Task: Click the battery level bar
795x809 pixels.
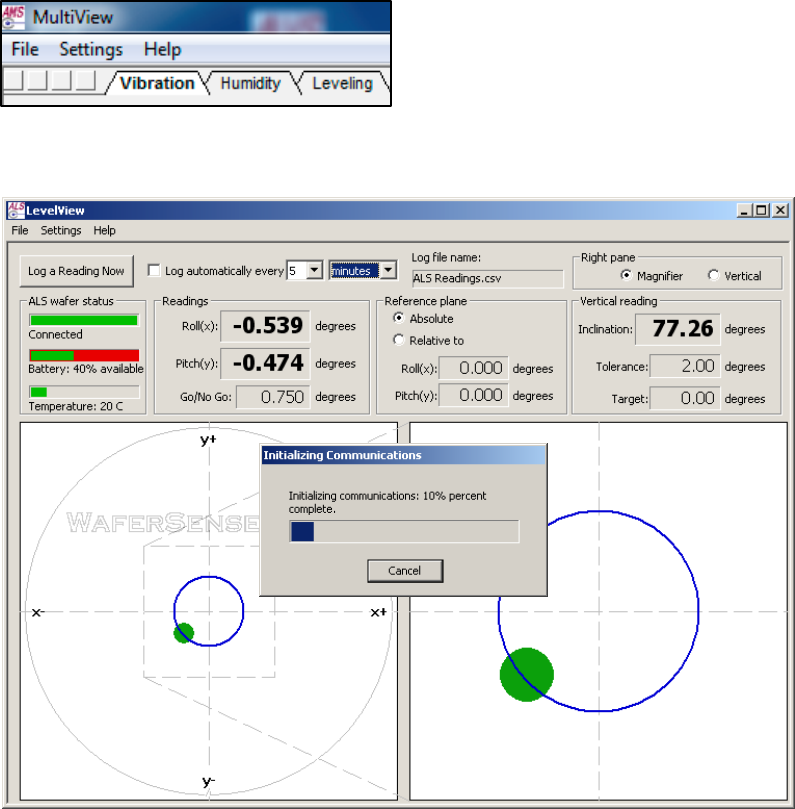Action: [x=84, y=355]
